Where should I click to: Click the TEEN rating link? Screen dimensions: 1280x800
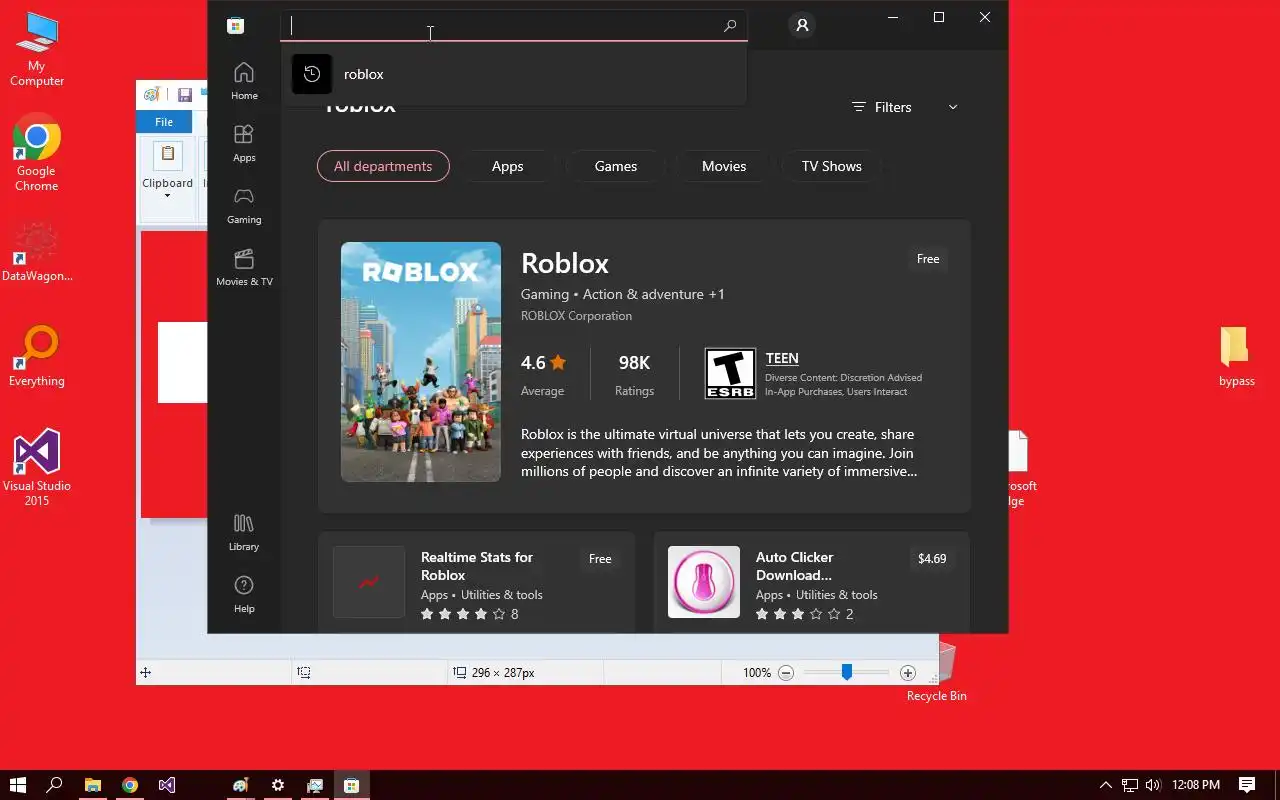(x=782, y=358)
